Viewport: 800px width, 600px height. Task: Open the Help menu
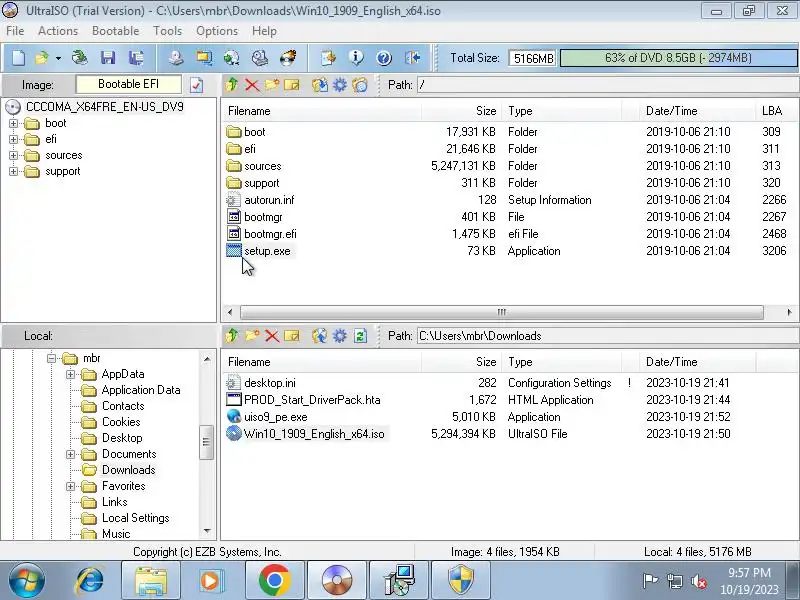264,31
